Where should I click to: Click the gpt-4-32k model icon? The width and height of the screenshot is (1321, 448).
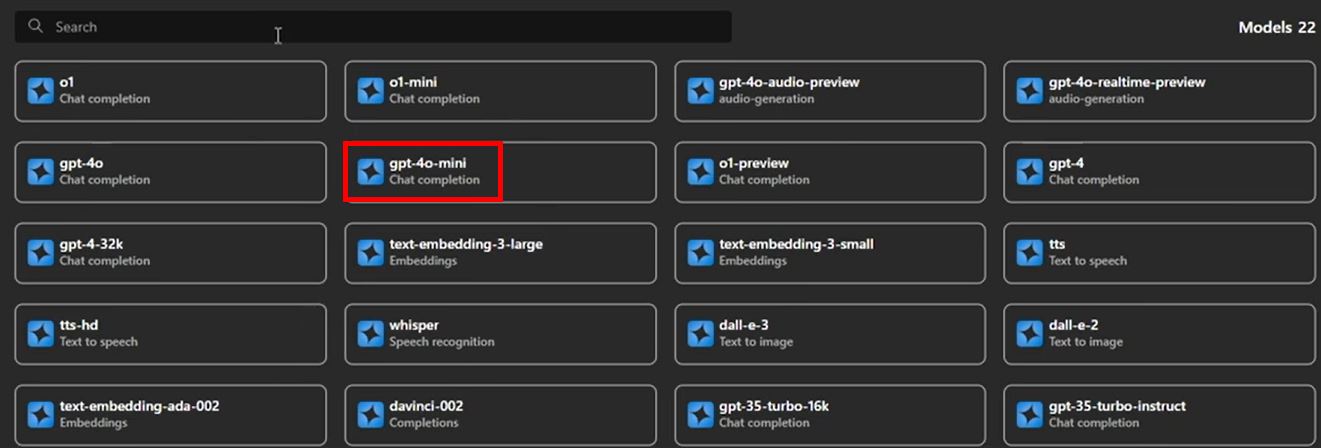click(x=40, y=253)
